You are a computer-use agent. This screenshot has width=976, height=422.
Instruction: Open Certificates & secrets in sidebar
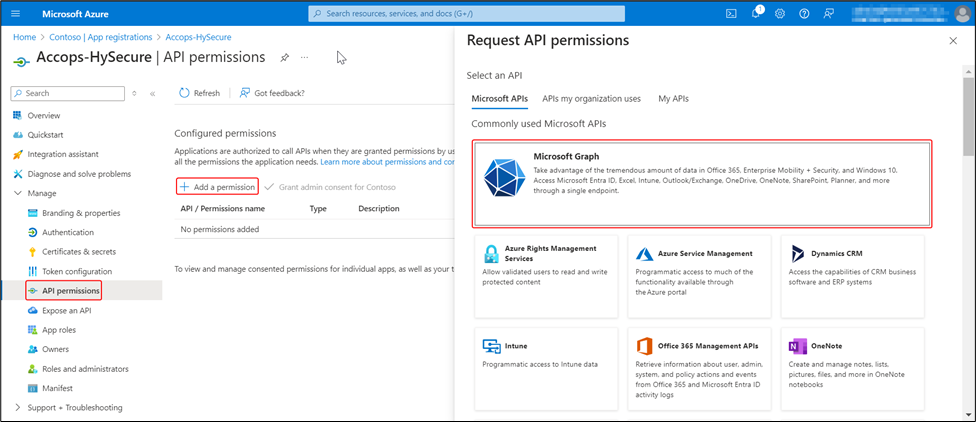pyautogui.click(x=78, y=252)
